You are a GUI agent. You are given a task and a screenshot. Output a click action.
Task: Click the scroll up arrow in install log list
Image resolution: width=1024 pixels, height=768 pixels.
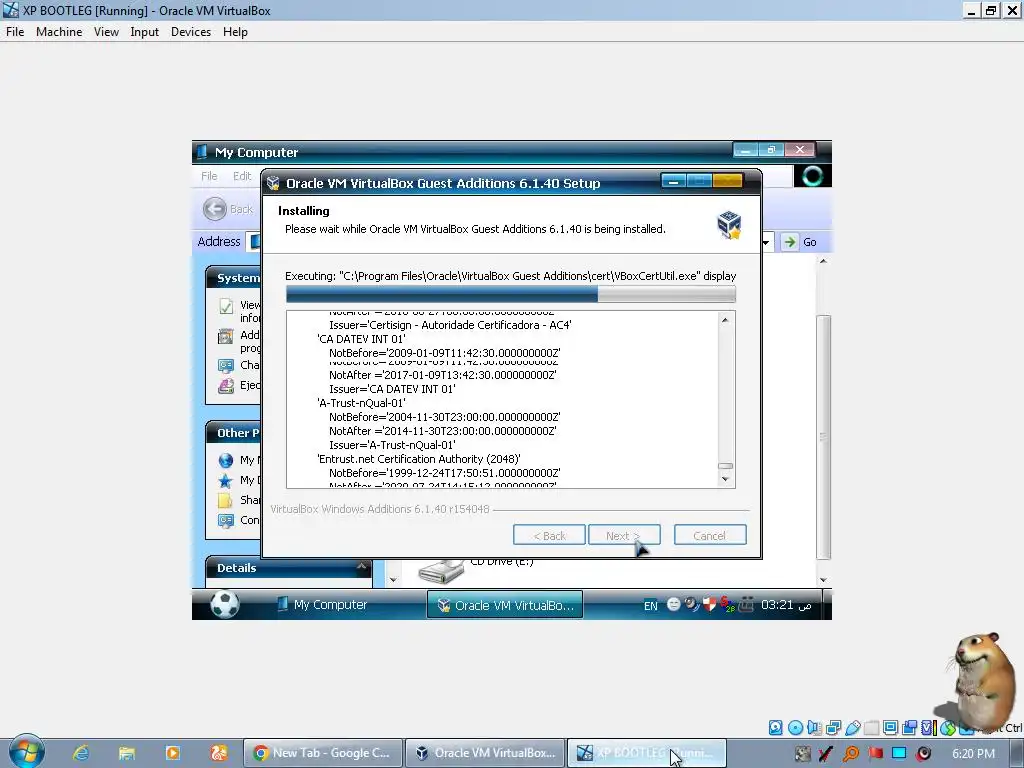tap(725, 319)
